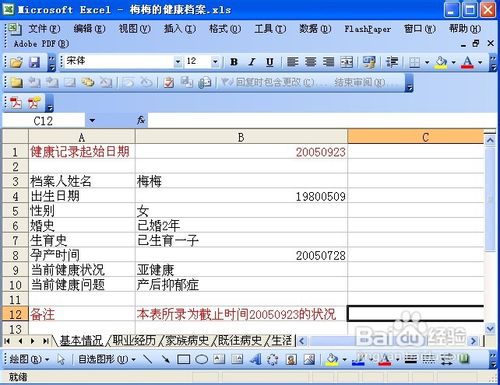Insert diagram or organization chart icon
The width and height of the screenshot is (500, 385).
tap(273, 359)
